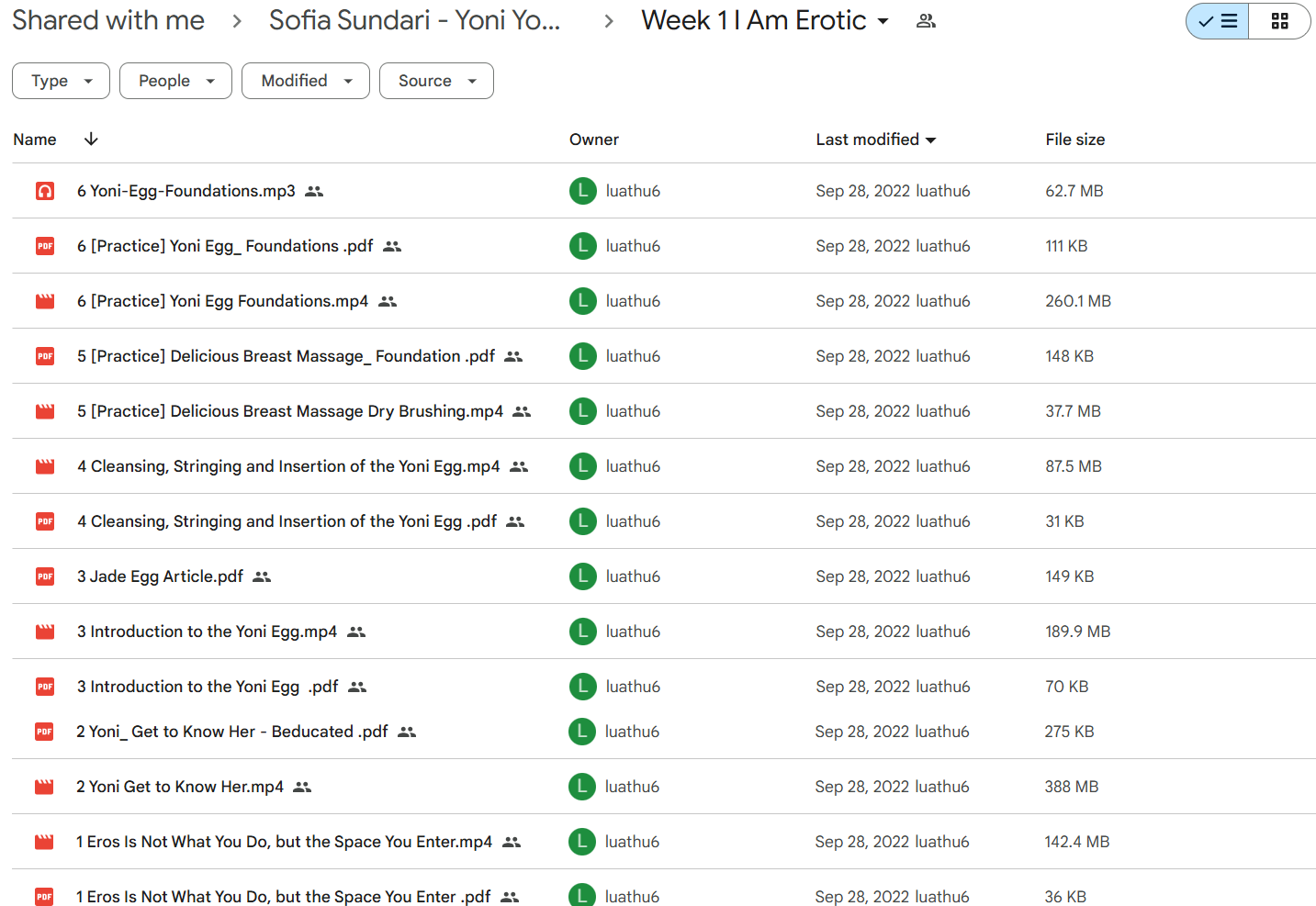Click the breadcrumb chevron after Shared with me

tap(237, 21)
